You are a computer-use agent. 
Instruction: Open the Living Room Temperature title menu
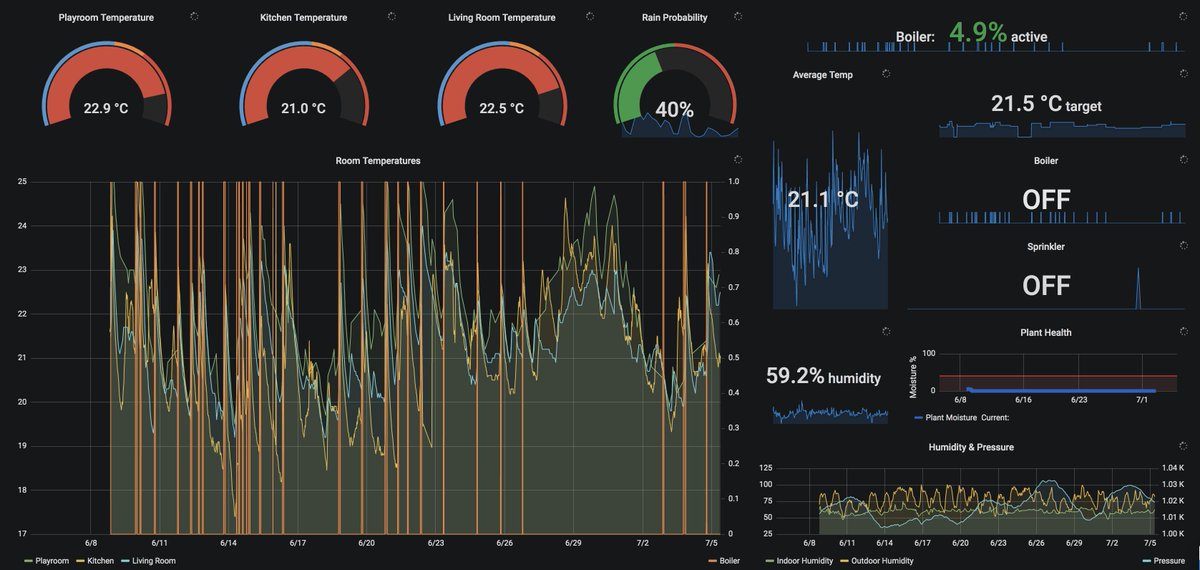(501, 17)
